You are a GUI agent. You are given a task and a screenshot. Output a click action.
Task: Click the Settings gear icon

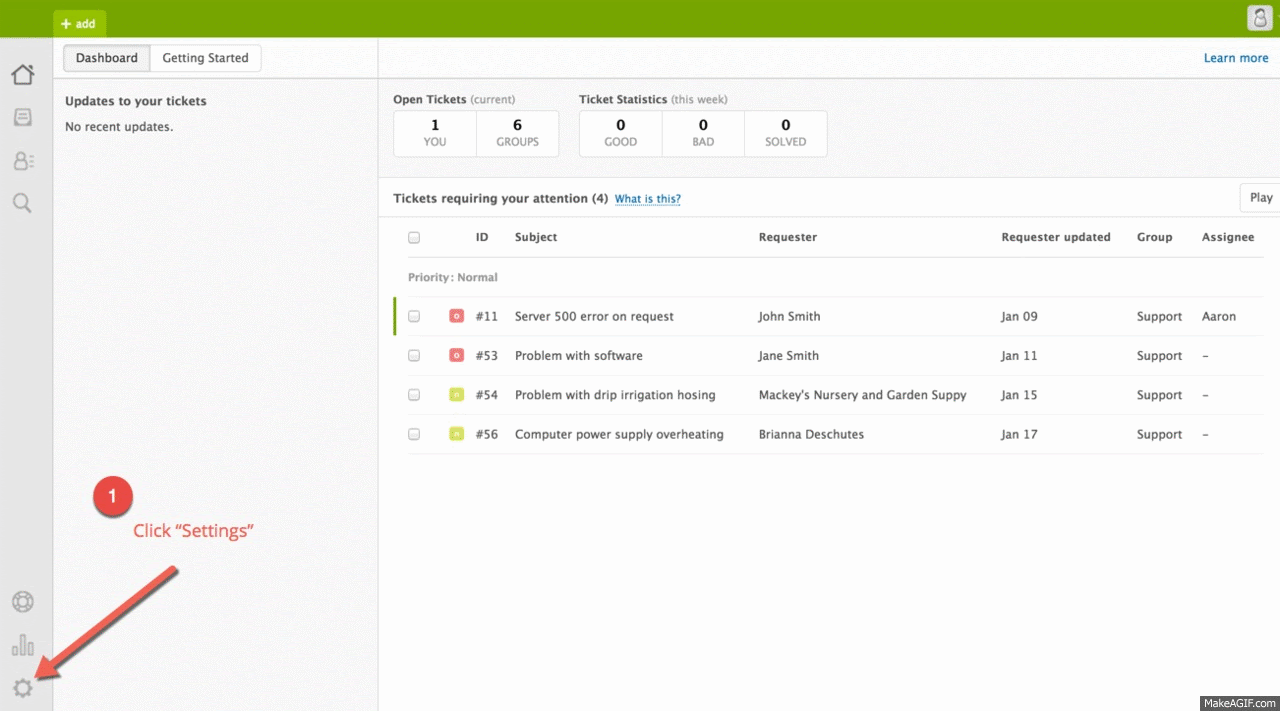pos(22,688)
